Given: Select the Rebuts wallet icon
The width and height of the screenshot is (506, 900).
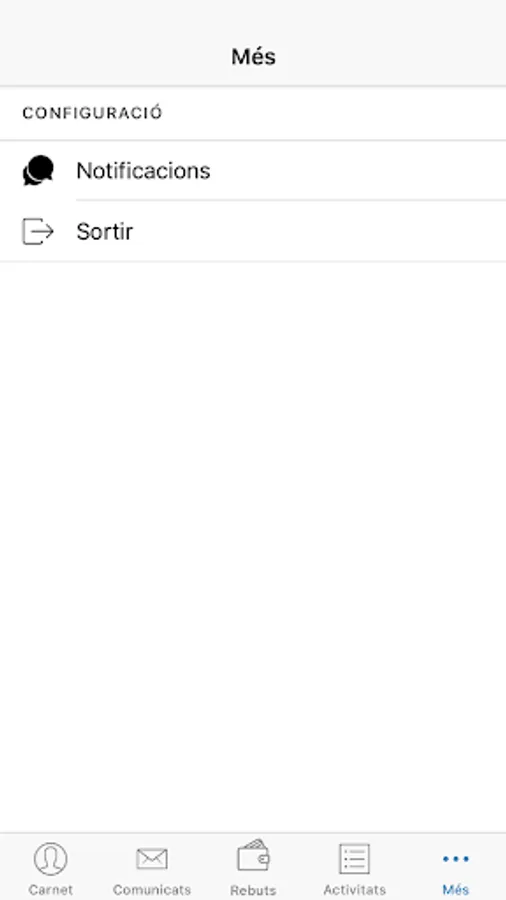Looking at the screenshot, I should [x=253, y=856].
